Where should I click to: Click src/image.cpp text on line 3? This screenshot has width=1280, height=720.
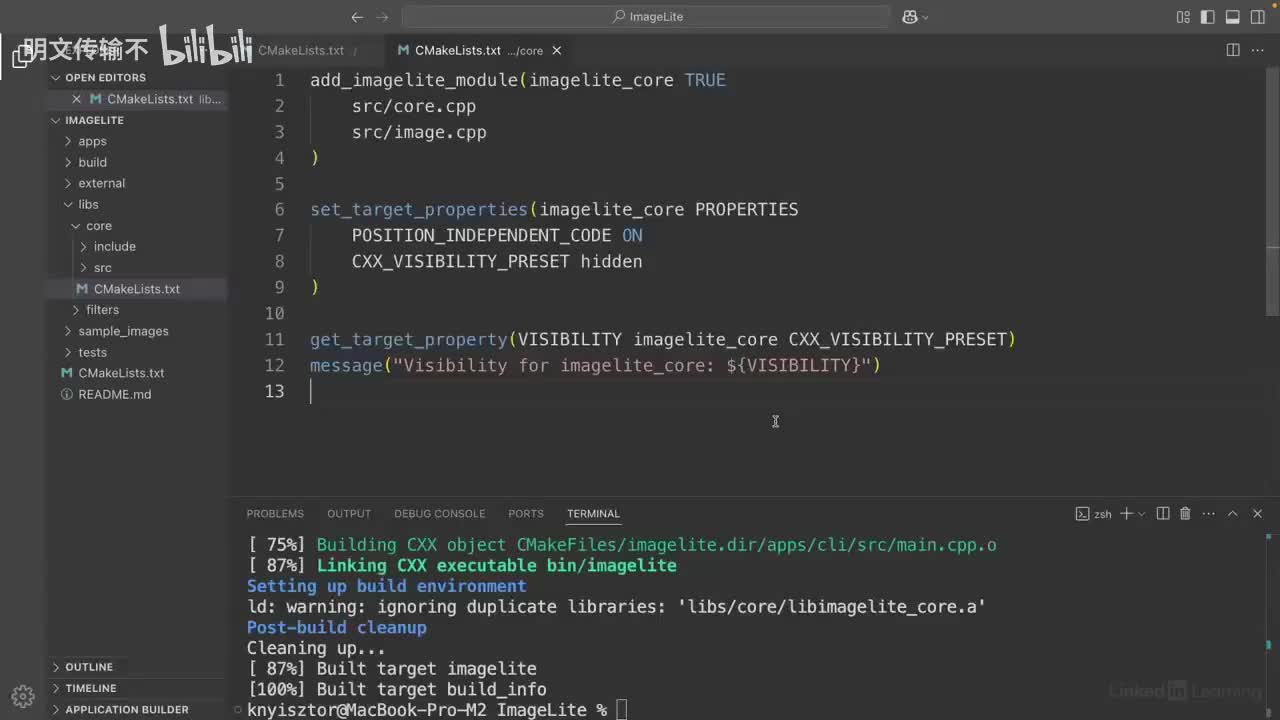[x=419, y=132]
